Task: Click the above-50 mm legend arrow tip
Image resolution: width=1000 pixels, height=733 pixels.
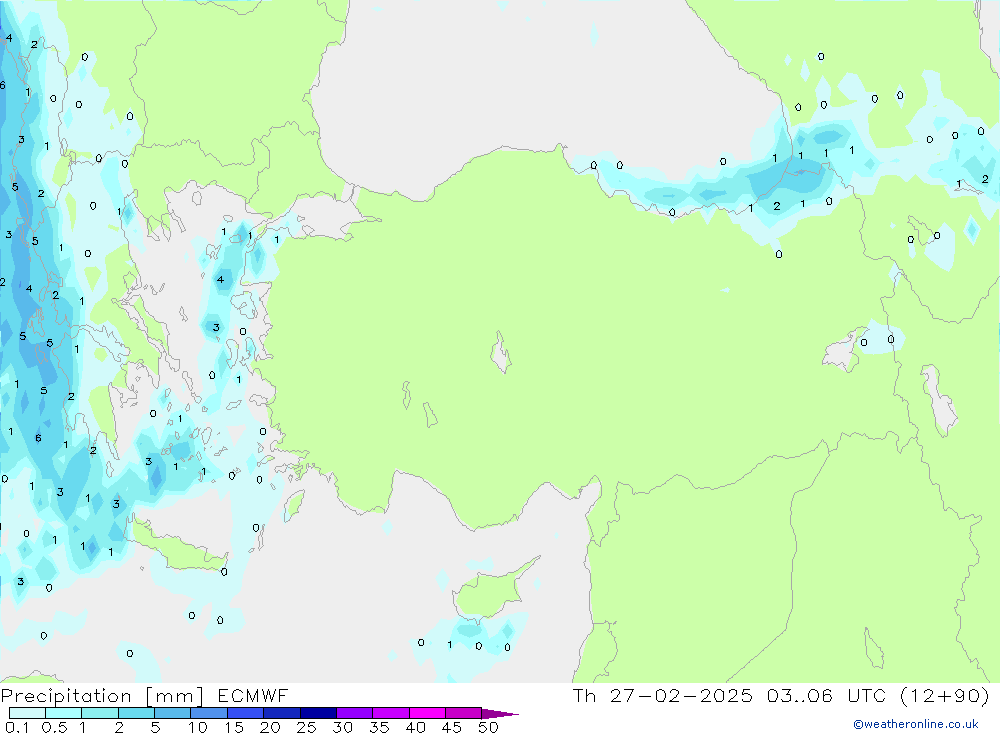Action: (x=501, y=714)
